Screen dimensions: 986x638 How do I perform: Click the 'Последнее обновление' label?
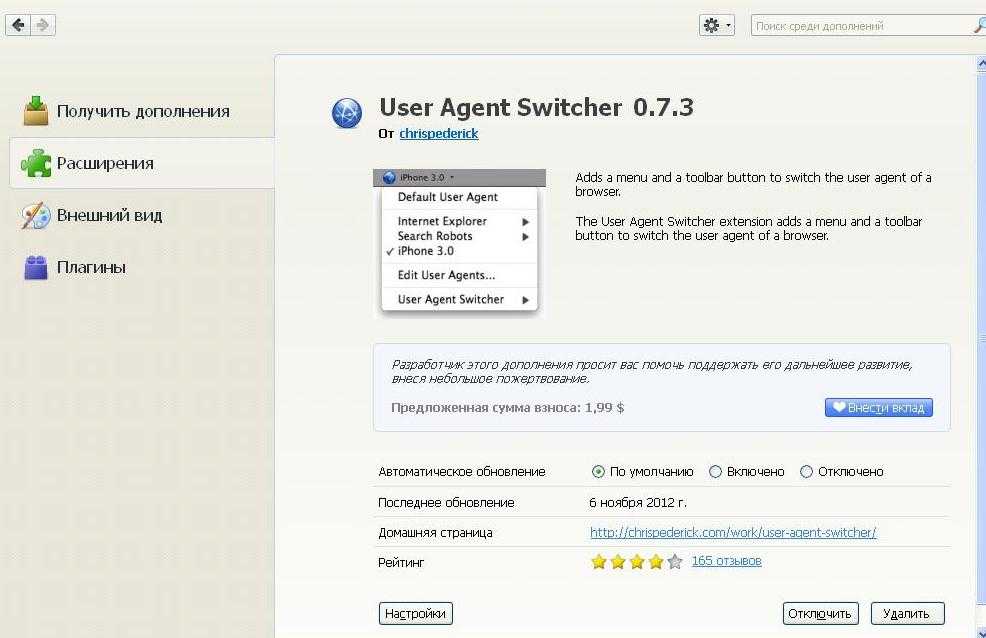tap(446, 502)
